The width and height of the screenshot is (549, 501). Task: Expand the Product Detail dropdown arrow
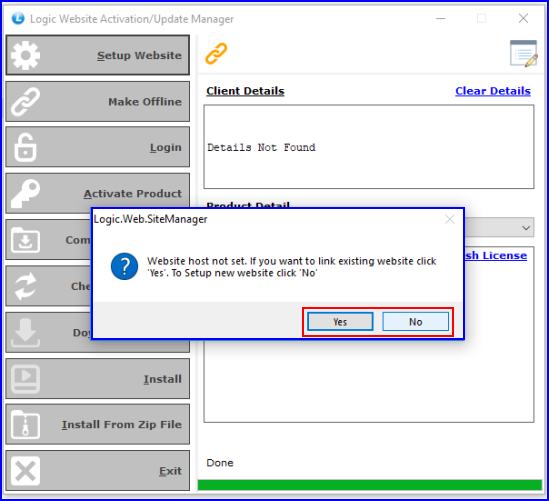(526, 228)
